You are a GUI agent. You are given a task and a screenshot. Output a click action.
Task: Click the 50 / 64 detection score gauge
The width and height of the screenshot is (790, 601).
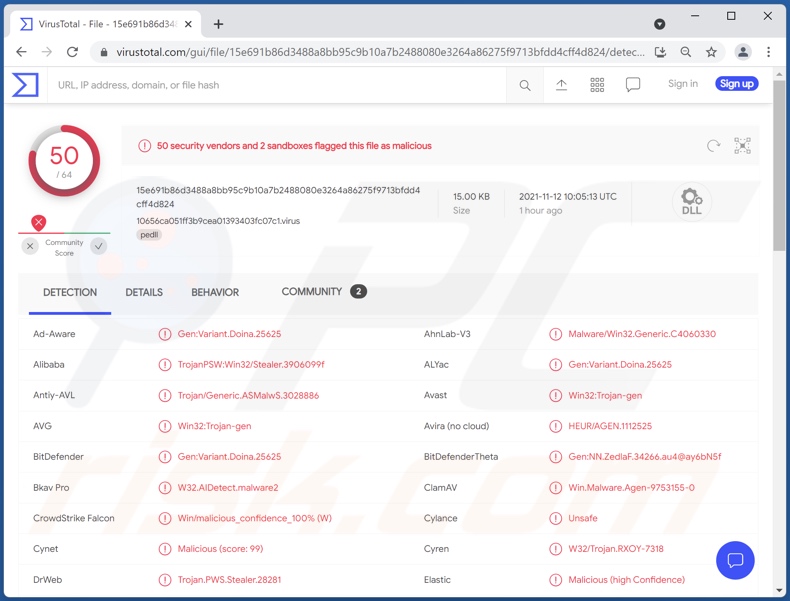[x=64, y=161]
